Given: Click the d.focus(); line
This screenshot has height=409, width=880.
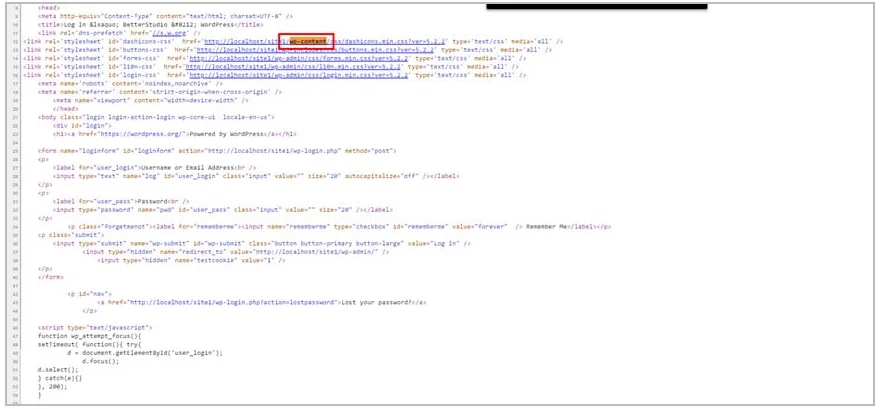Looking at the screenshot, I should pos(100,361).
